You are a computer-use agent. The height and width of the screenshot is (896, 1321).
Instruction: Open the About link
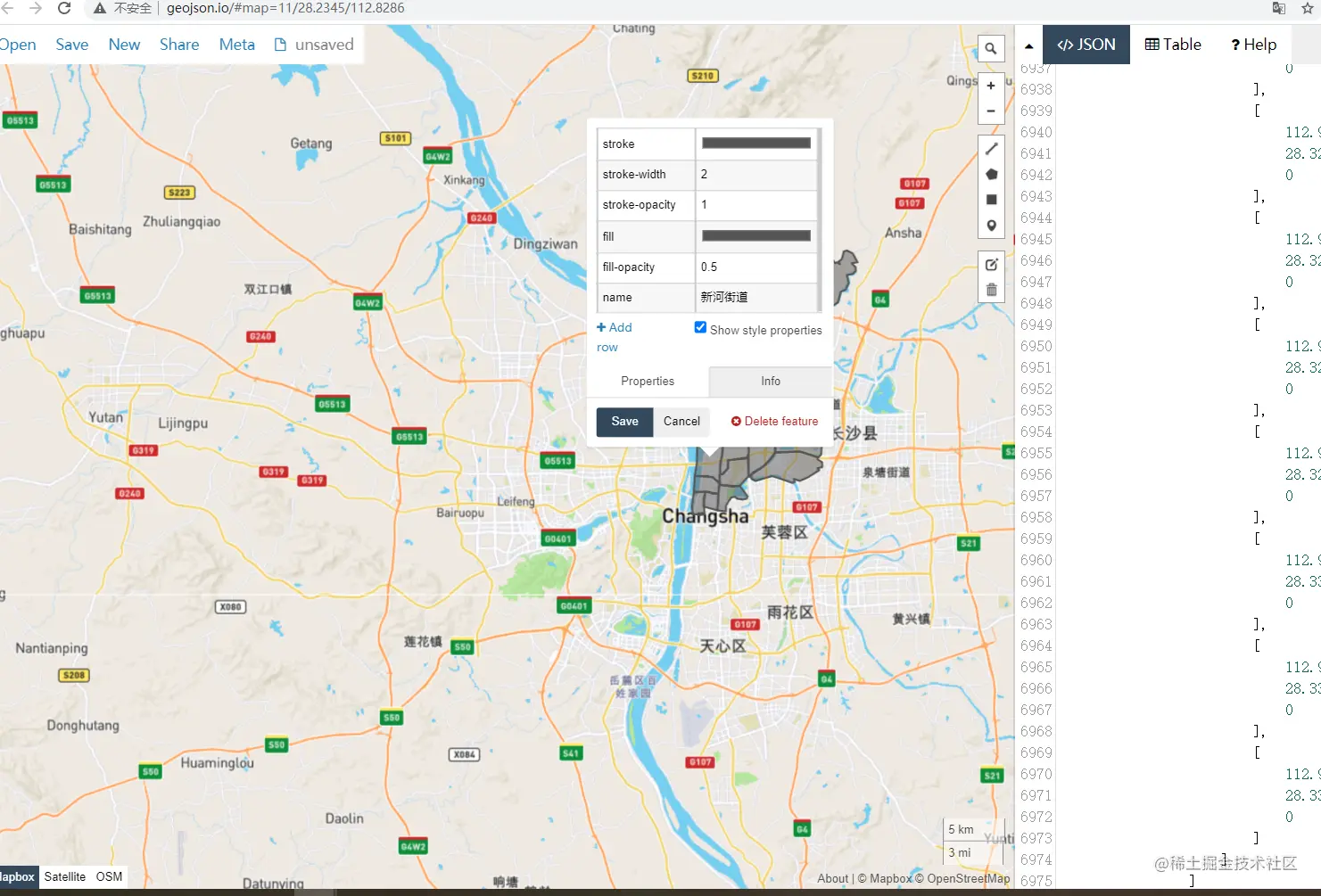(833, 878)
